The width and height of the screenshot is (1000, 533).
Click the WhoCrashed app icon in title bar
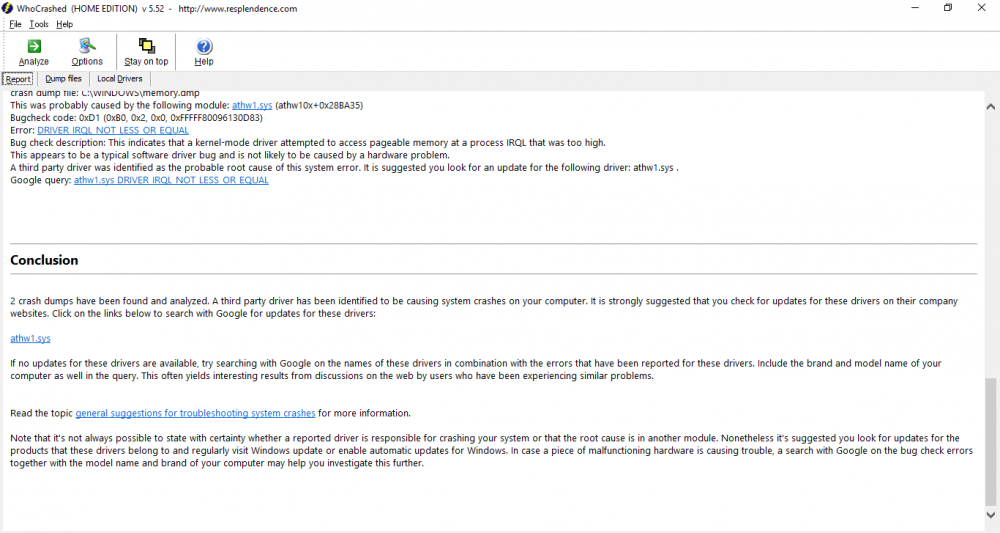point(7,8)
